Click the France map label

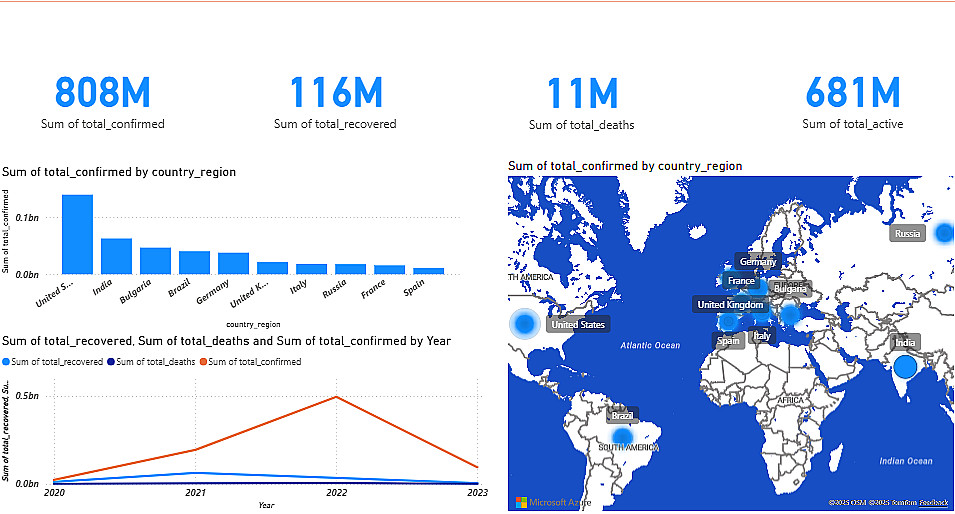click(741, 281)
